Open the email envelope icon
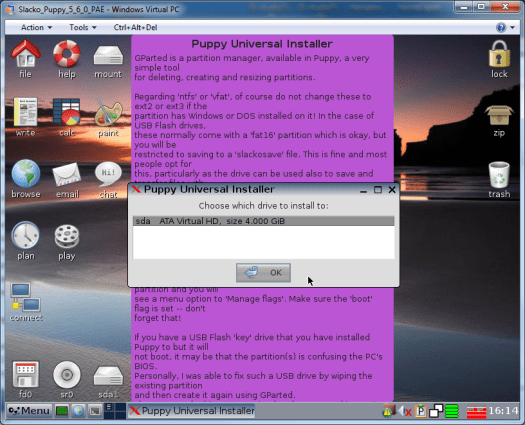The width and height of the screenshot is (525, 425). pyautogui.click(x=67, y=174)
